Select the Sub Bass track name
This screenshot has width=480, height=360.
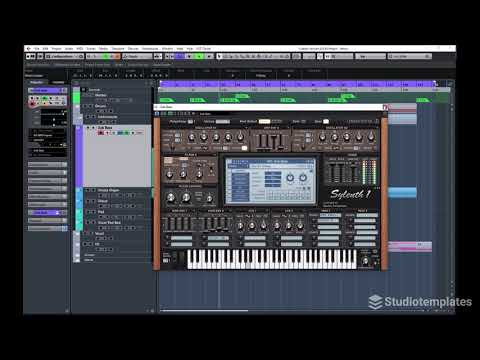(x=105, y=128)
